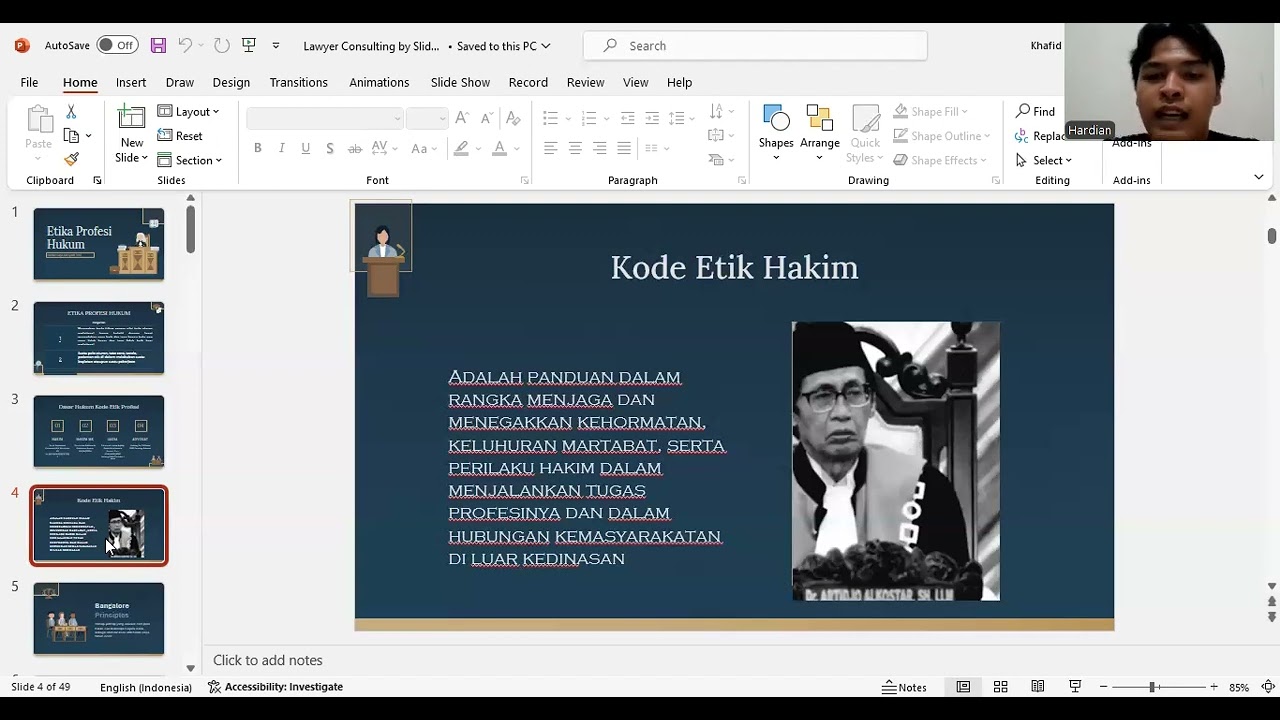Expand the Select dropdown in Editing
This screenshot has height=720, width=1280.
[1043, 160]
